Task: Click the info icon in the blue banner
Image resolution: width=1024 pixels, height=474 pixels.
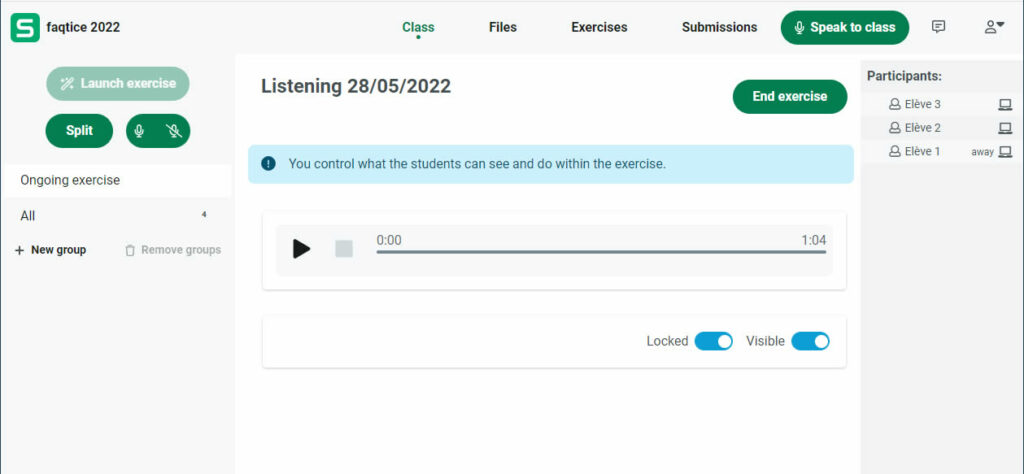Action: click(268, 164)
